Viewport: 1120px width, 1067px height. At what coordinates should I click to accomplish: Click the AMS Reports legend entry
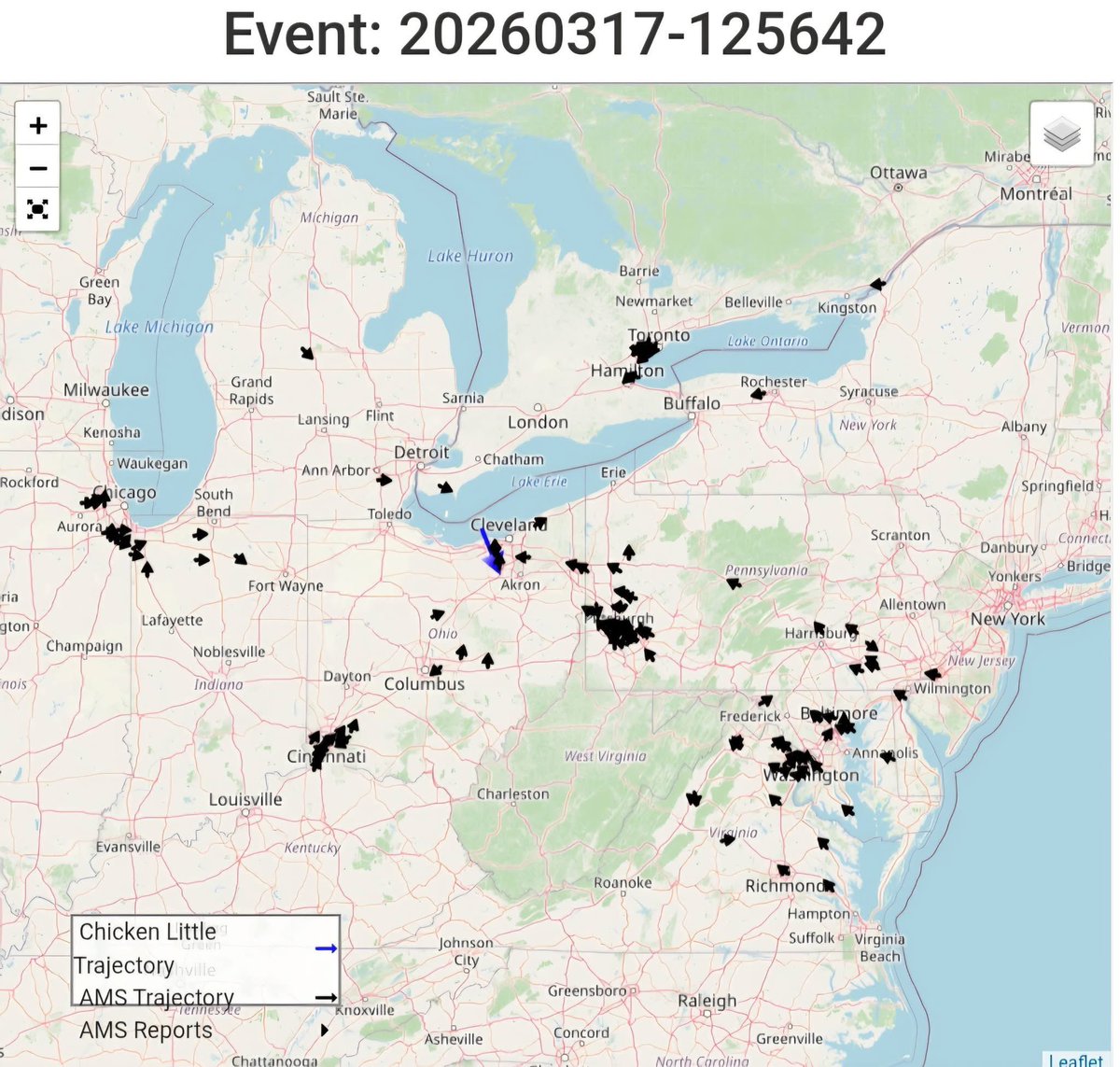tap(203, 1030)
